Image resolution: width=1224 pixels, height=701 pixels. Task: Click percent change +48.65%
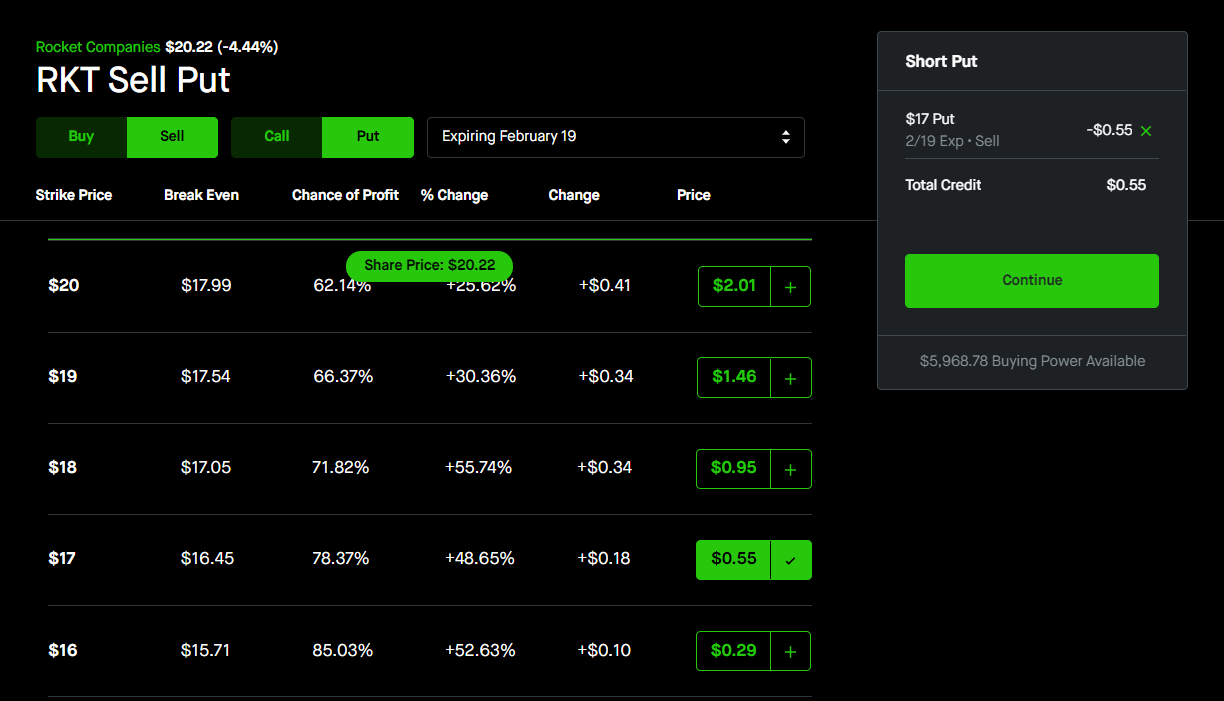479,559
